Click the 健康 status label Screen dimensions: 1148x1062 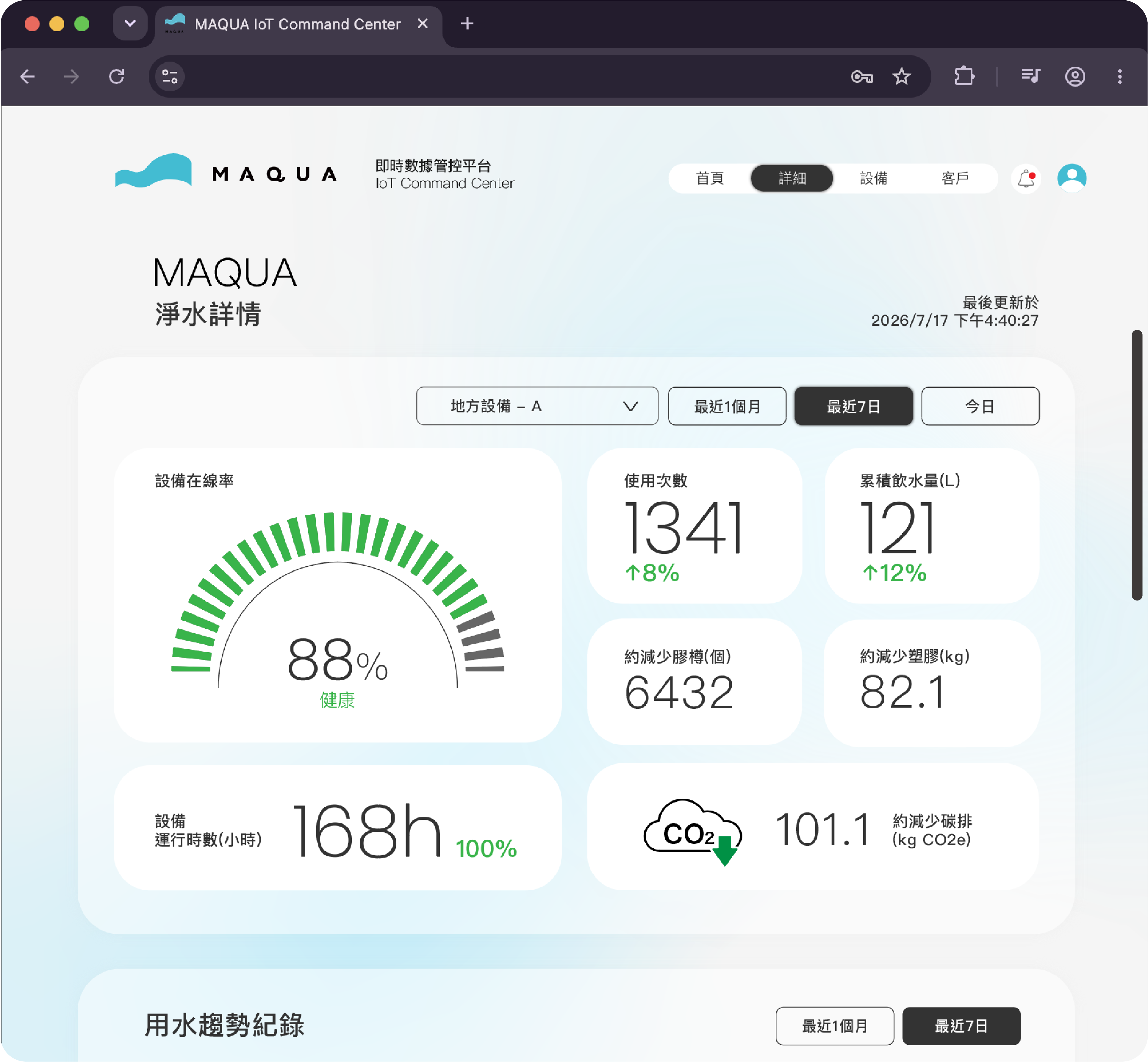(337, 700)
